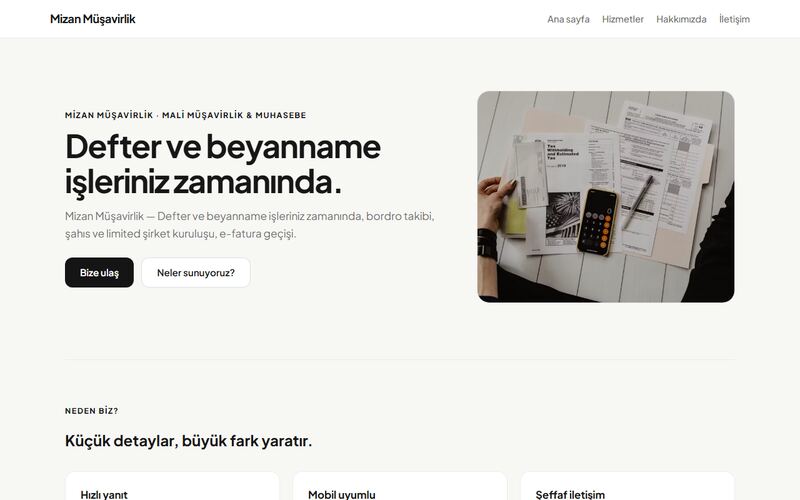Viewport: 800px width, 500px height.
Task: Click the Mali Müşavirlik & Muhasebe tagline
Action: 185,115
